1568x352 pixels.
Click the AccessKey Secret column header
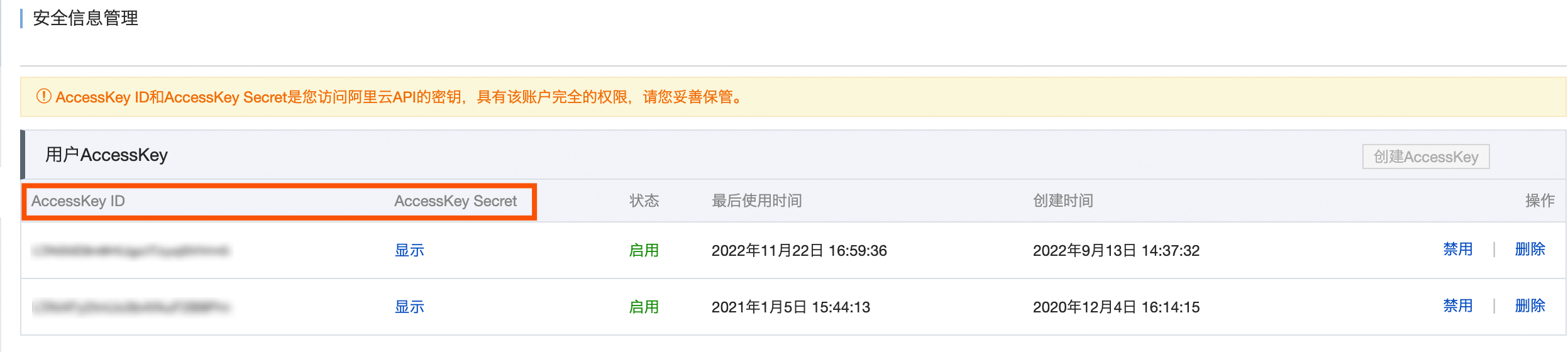(x=455, y=201)
